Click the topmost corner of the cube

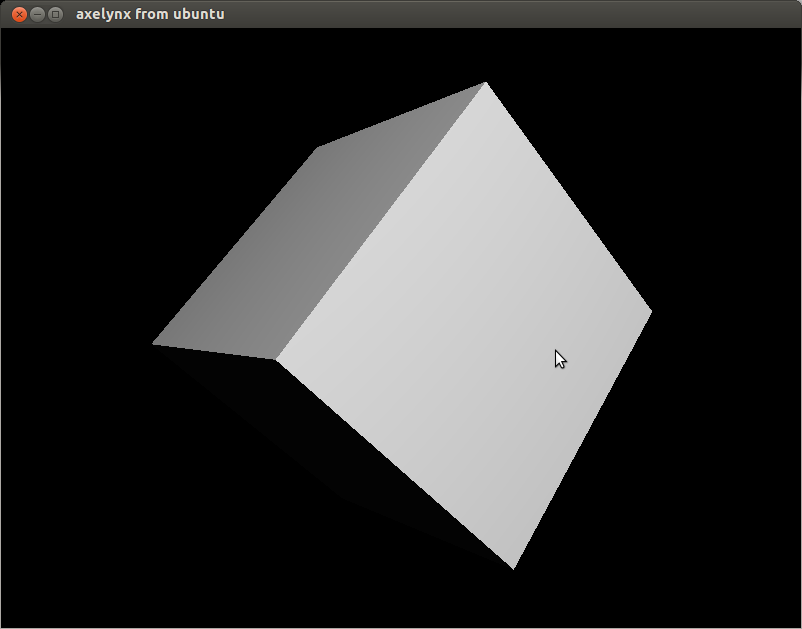click(x=485, y=83)
